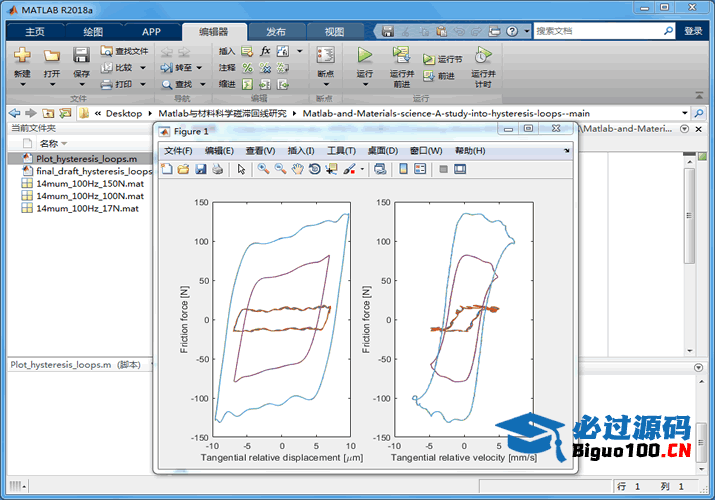The width and height of the screenshot is (715, 500).
Task: Click Insert Colorbar icon in figure toolbar
Action: click(403, 169)
